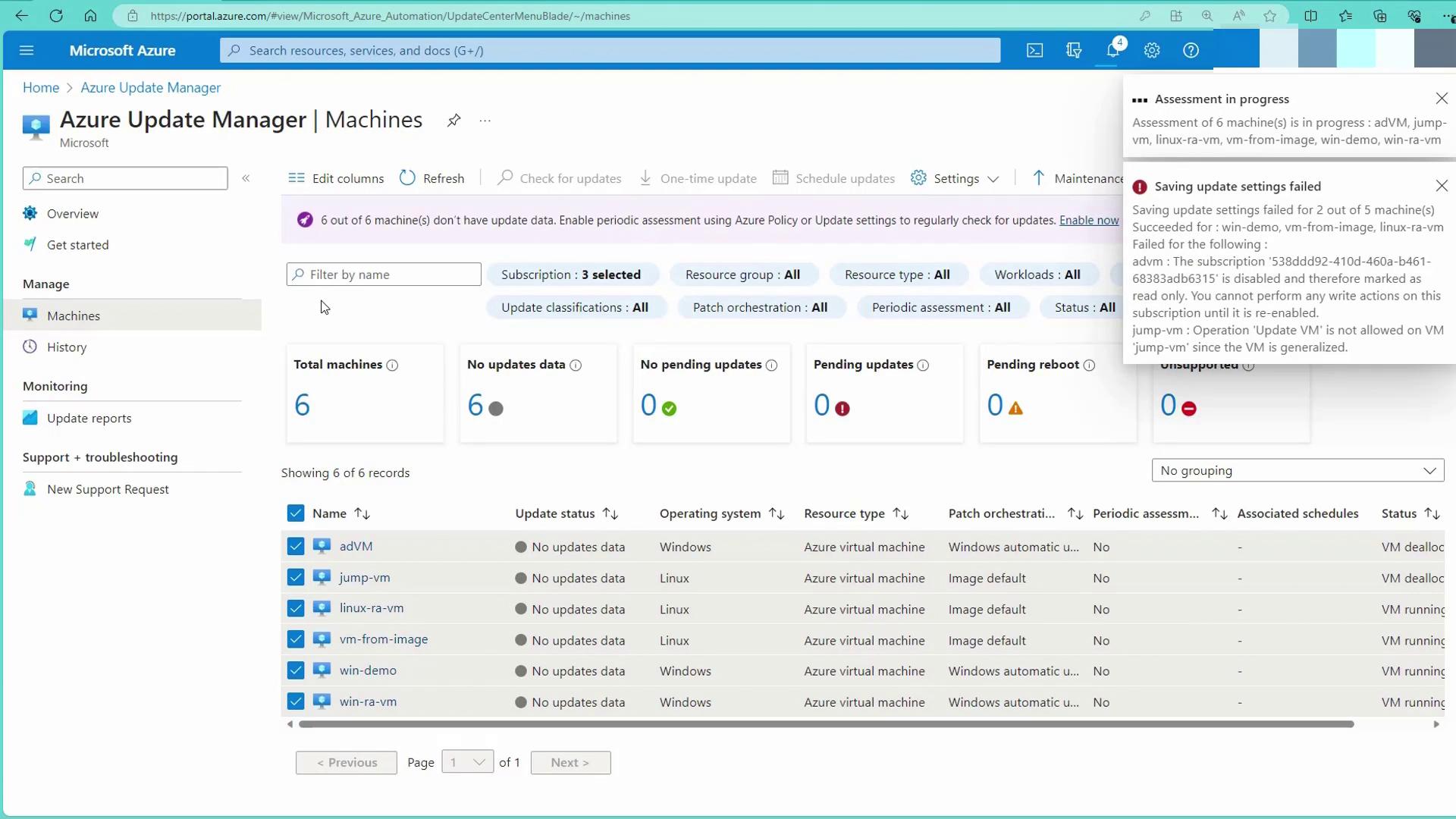Uncheck the win-ra-vm row checkbox
The image size is (1456, 819).
tap(296, 701)
